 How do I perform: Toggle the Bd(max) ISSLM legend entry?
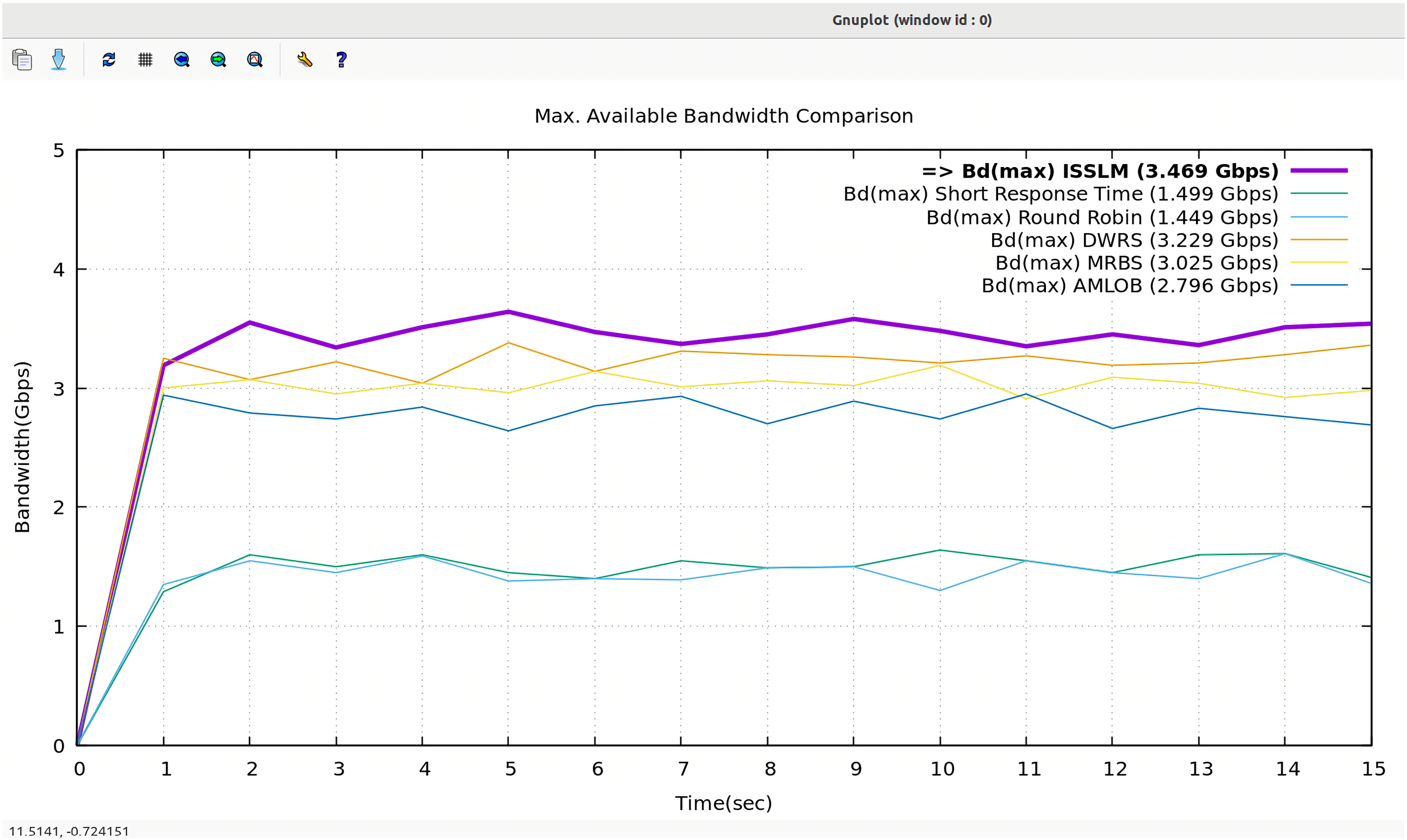pyautogui.click(x=1100, y=171)
